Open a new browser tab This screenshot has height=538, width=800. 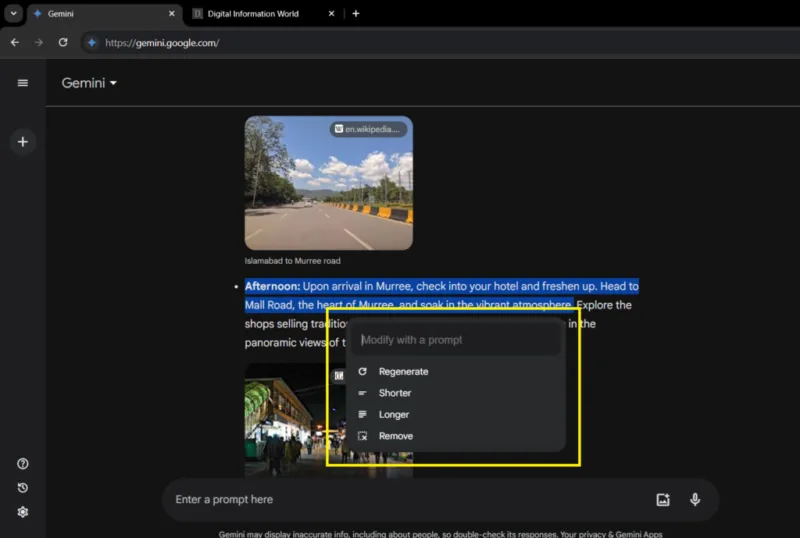(x=356, y=14)
